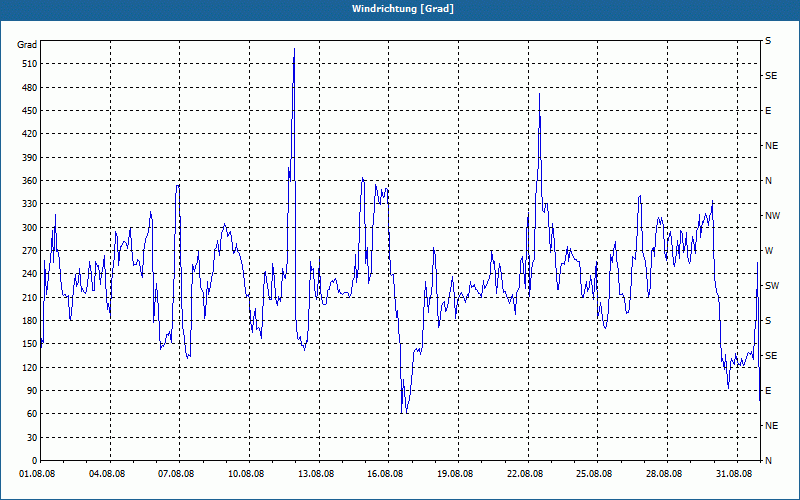Select the y-axis value "90"

[x=32, y=391]
